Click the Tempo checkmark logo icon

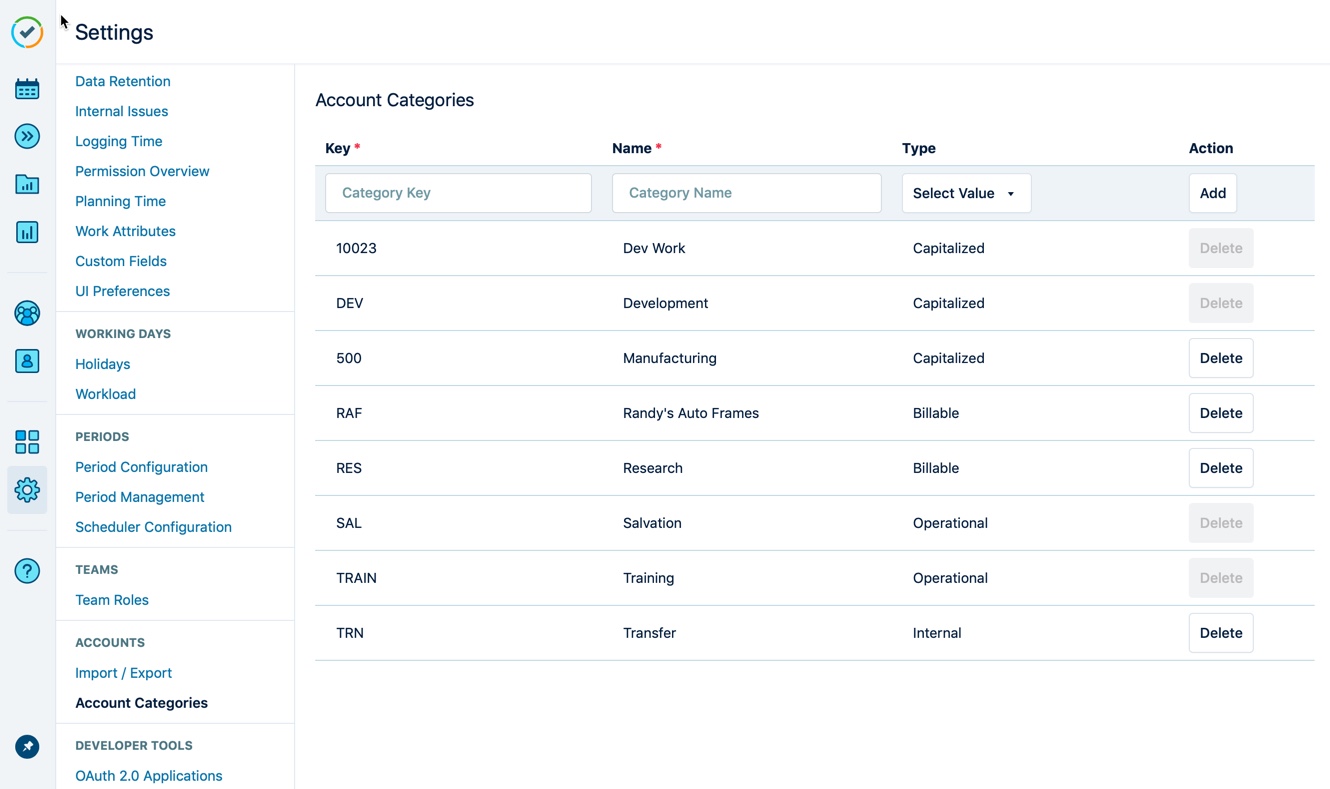[x=27, y=32]
